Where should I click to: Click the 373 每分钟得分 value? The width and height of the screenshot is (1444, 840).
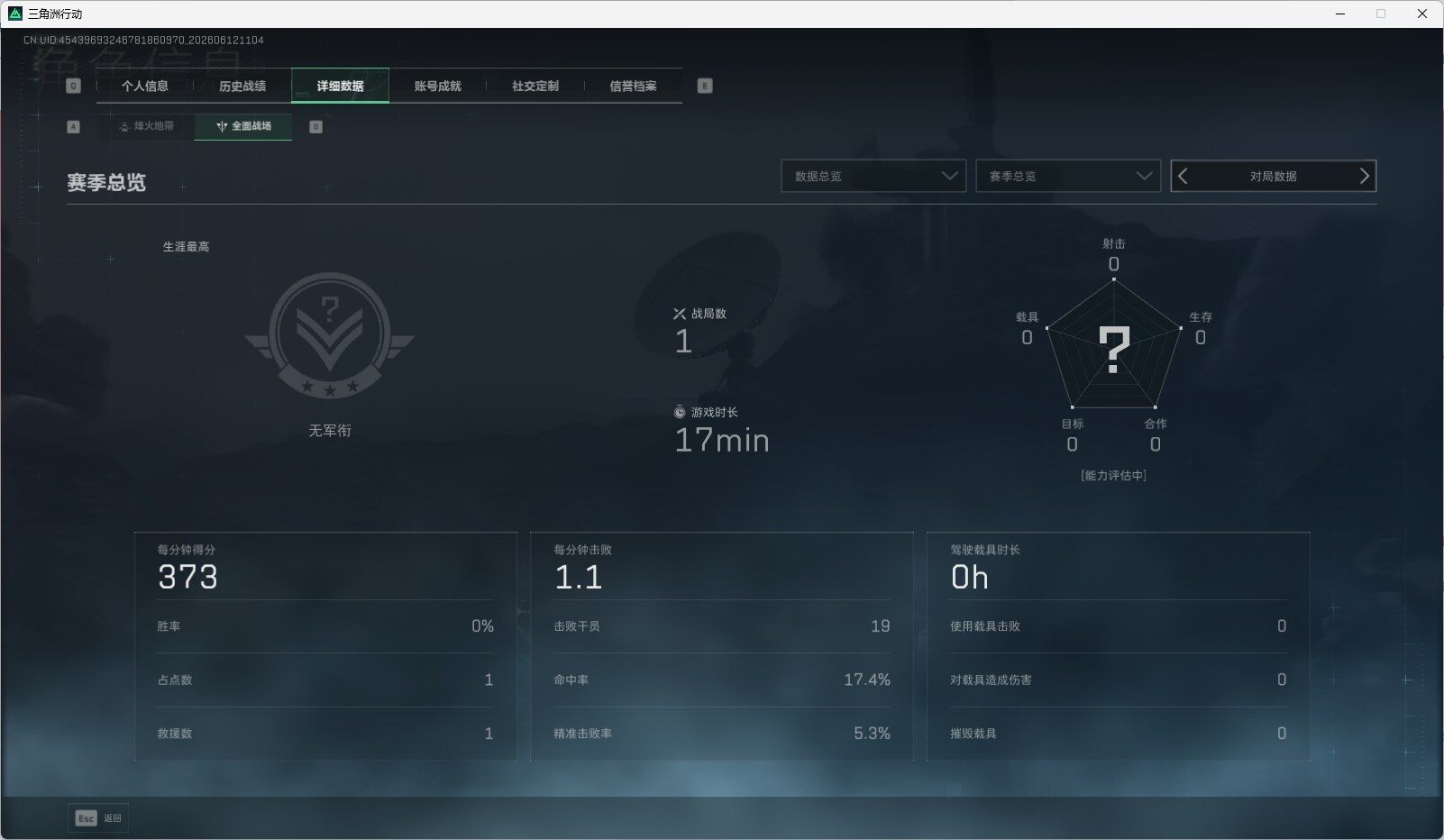[x=187, y=577]
